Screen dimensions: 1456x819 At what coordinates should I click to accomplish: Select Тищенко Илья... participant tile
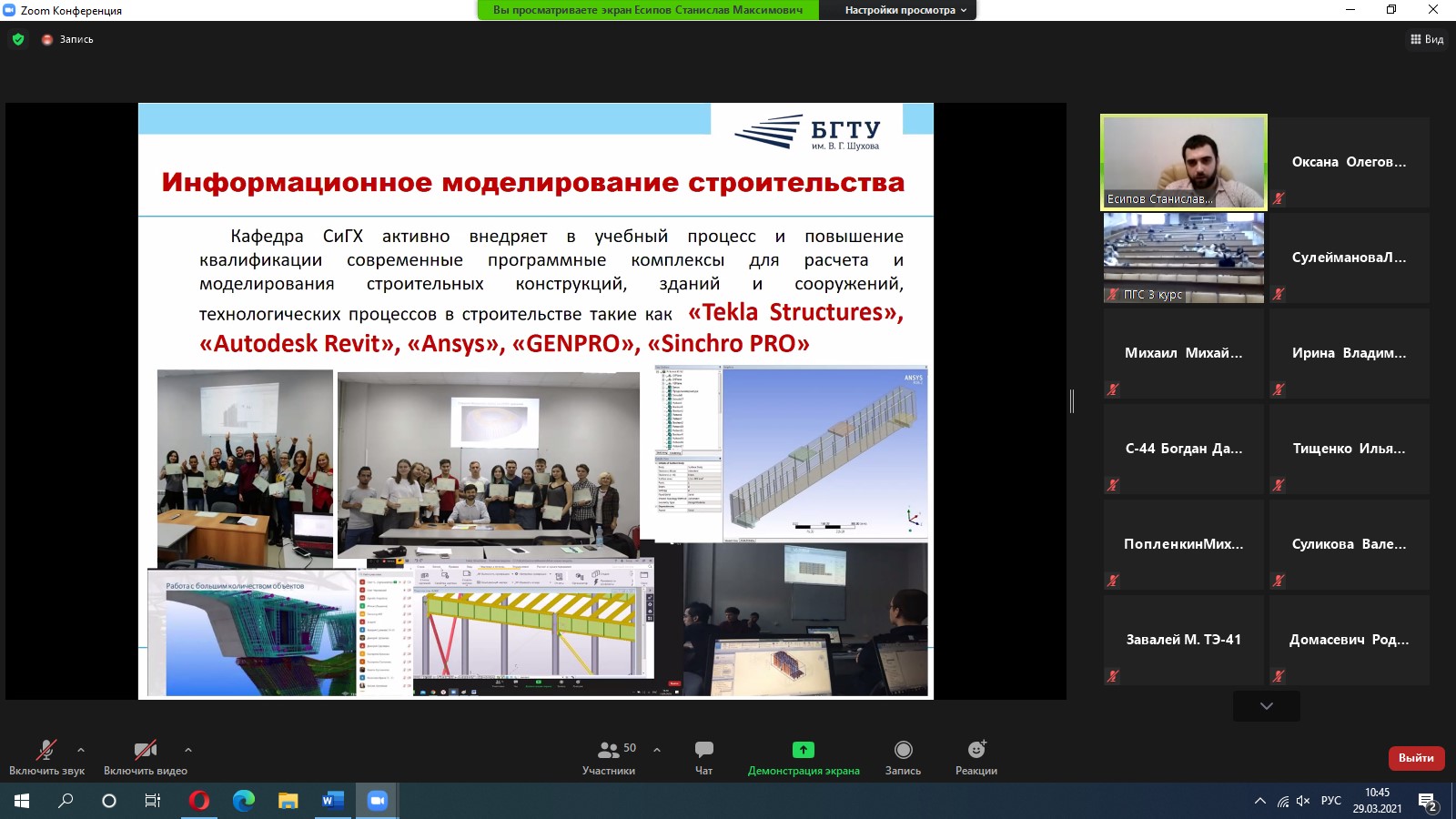(1350, 449)
